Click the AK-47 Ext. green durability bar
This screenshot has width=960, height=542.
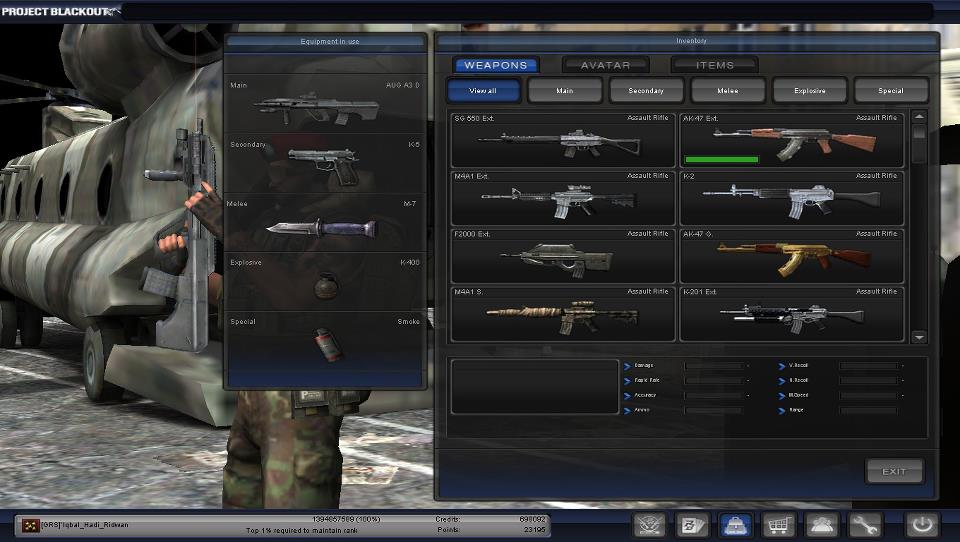(x=722, y=159)
